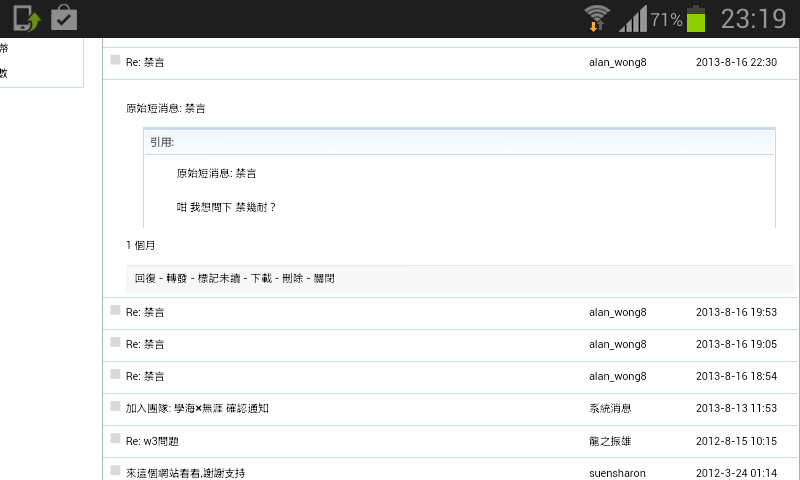Tick checkbox beside 加入團隊: 學海×無涯 確認通知

(x=115, y=406)
